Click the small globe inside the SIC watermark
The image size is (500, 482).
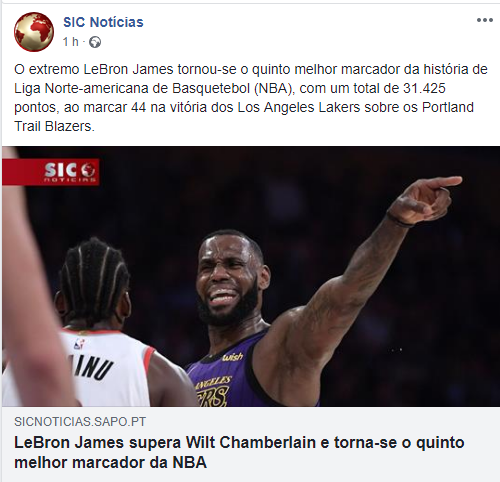pyautogui.click(x=88, y=170)
